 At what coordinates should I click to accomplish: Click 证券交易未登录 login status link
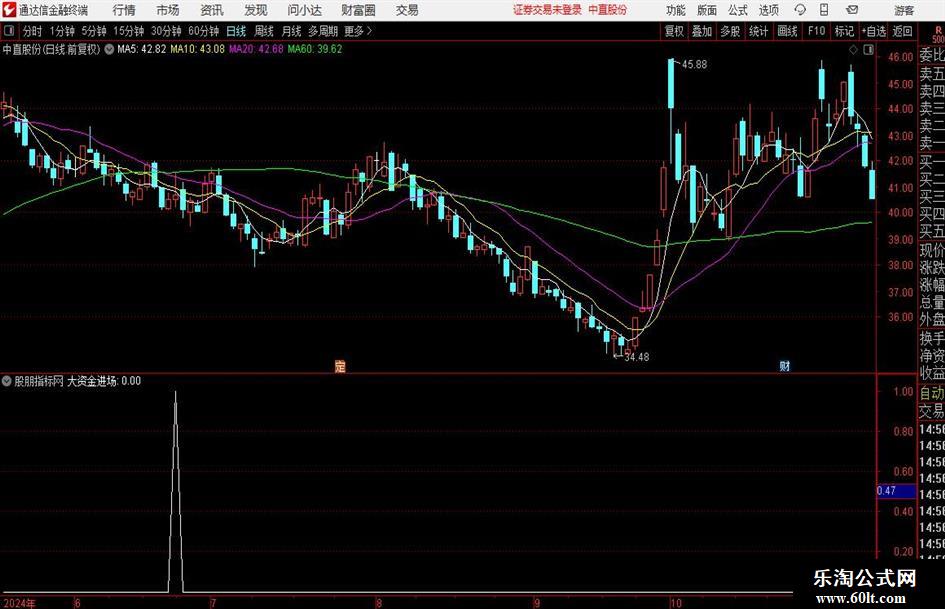pyautogui.click(x=547, y=10)
